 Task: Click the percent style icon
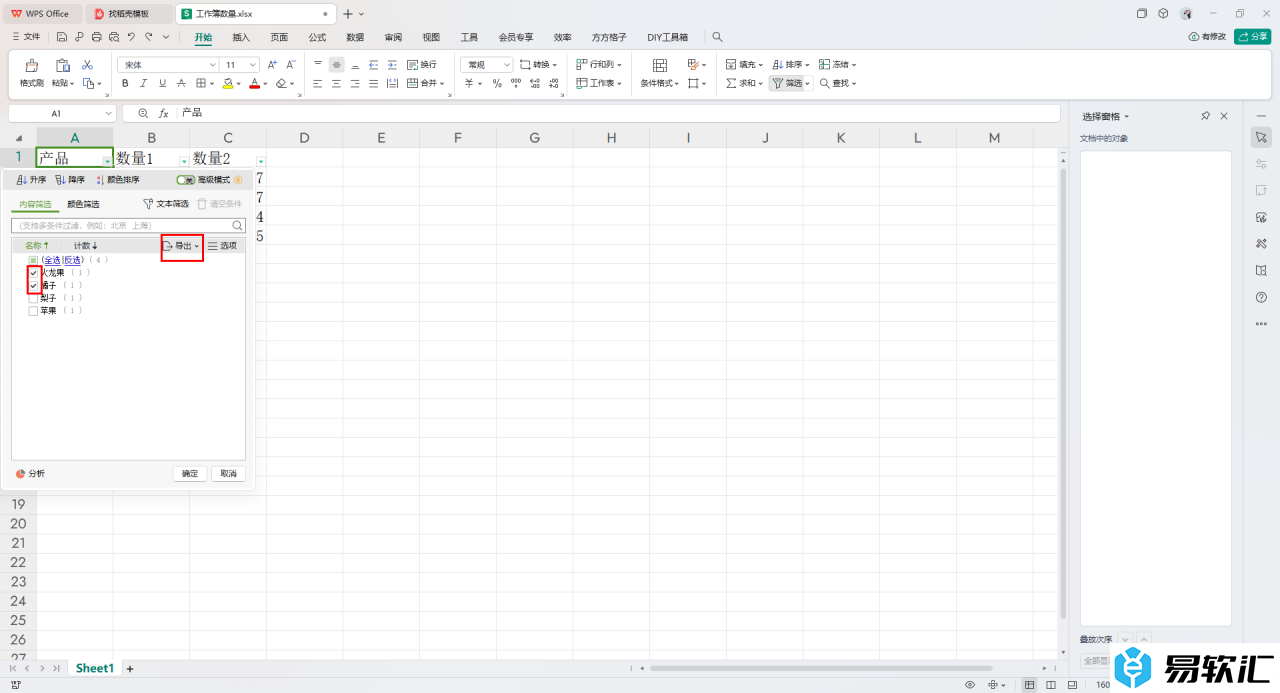pos(497,83)
